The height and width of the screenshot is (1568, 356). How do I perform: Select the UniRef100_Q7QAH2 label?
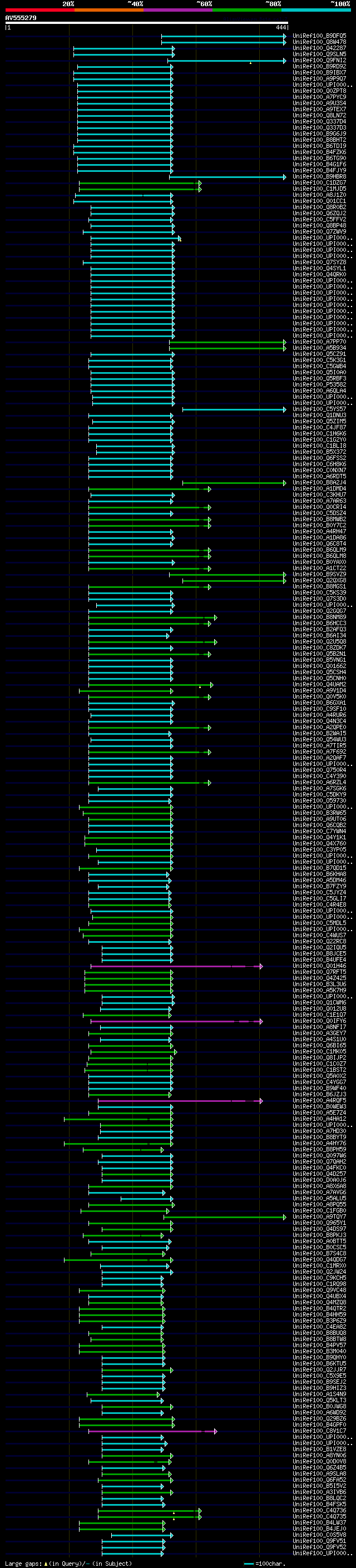(319, 1161)
